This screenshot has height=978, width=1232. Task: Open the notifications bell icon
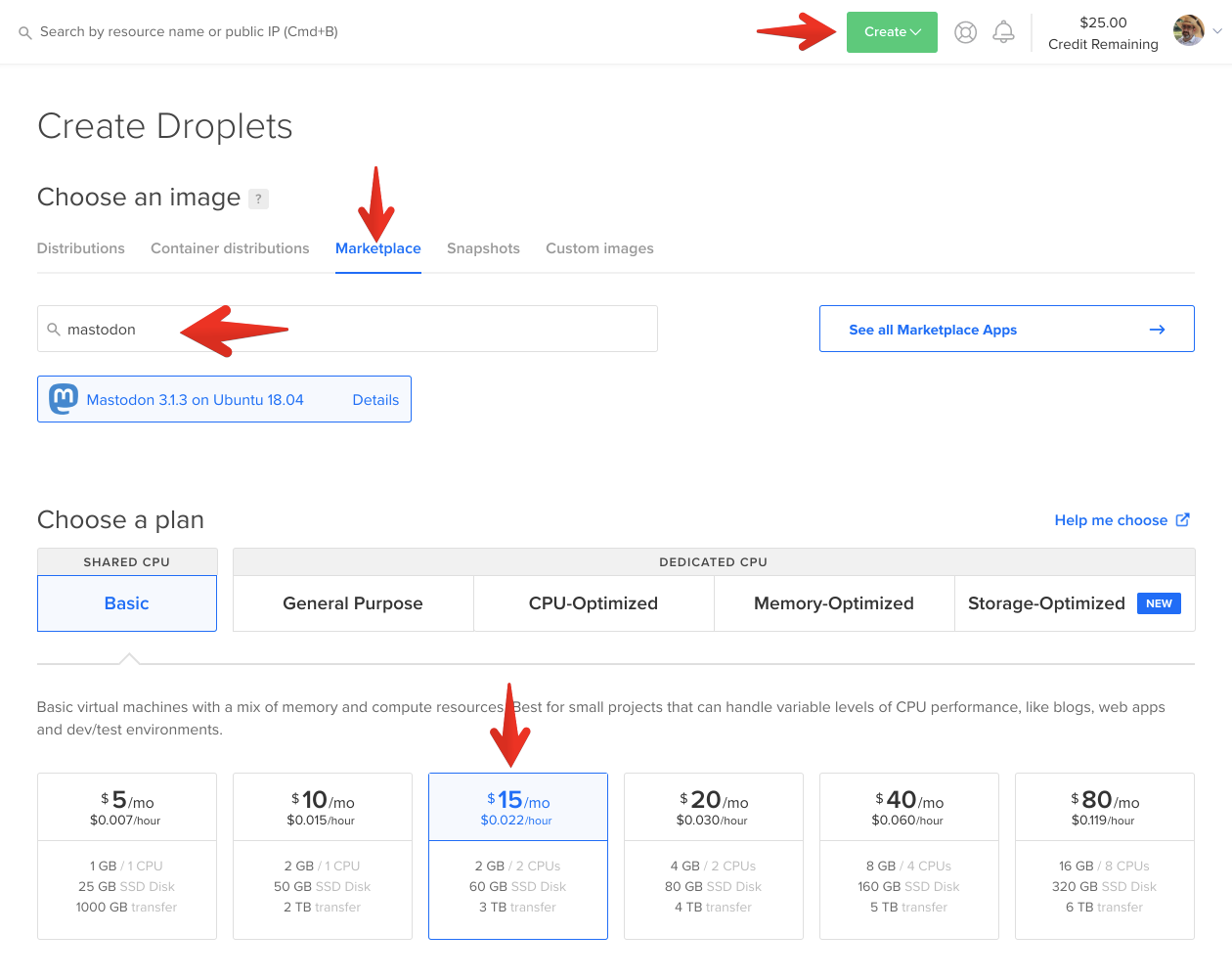tap(1003, 32)
